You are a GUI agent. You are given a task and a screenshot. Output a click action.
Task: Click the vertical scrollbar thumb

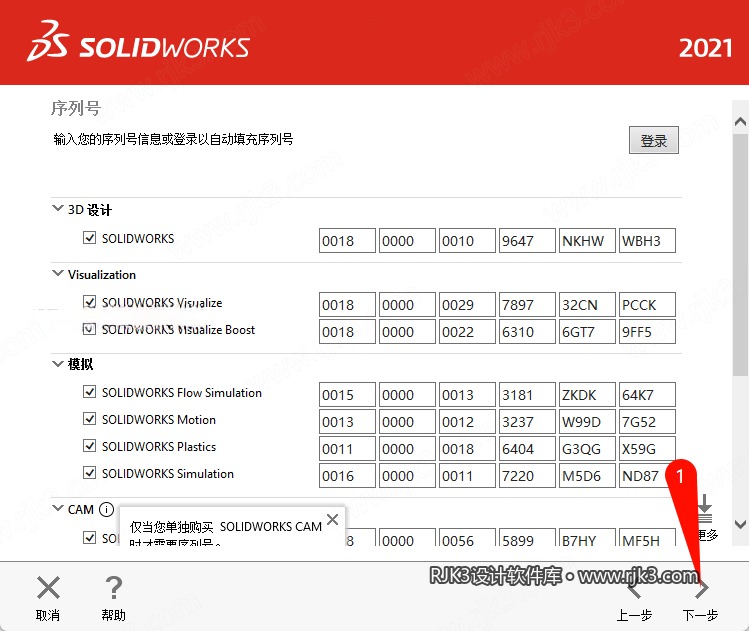click(740, 254)
